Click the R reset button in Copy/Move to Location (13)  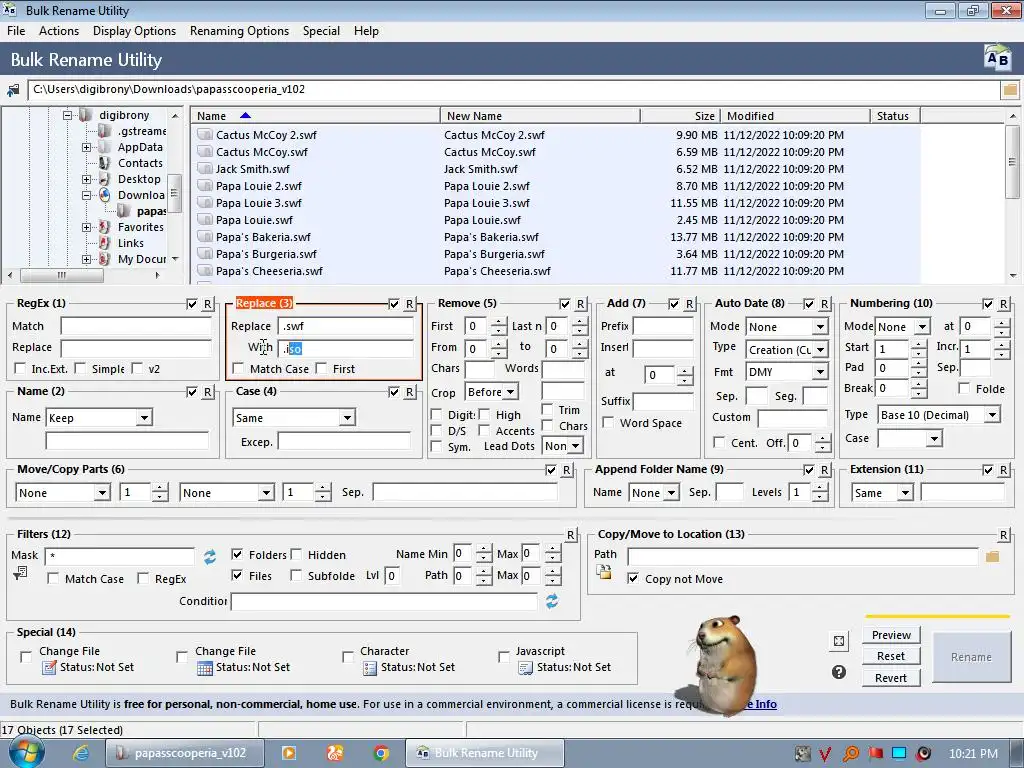[1004, 535]
